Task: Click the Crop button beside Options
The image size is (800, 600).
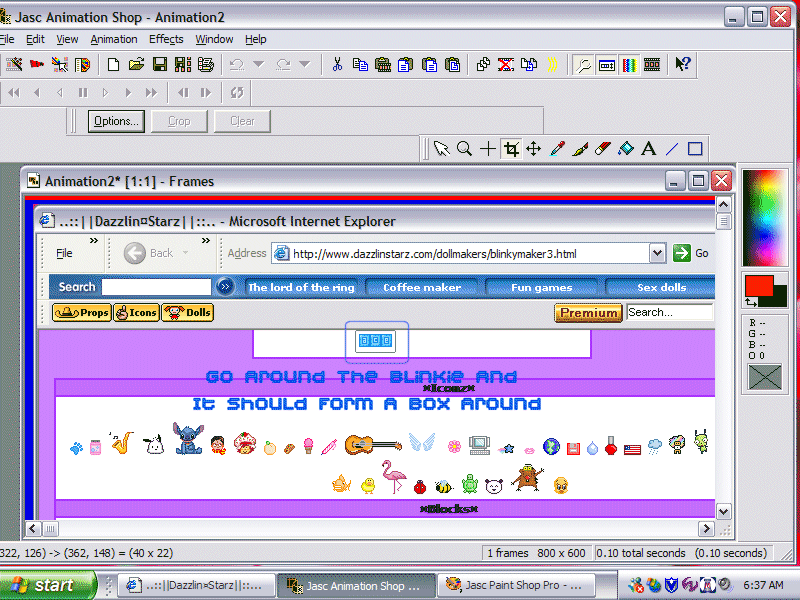Action: click(179, 121)
